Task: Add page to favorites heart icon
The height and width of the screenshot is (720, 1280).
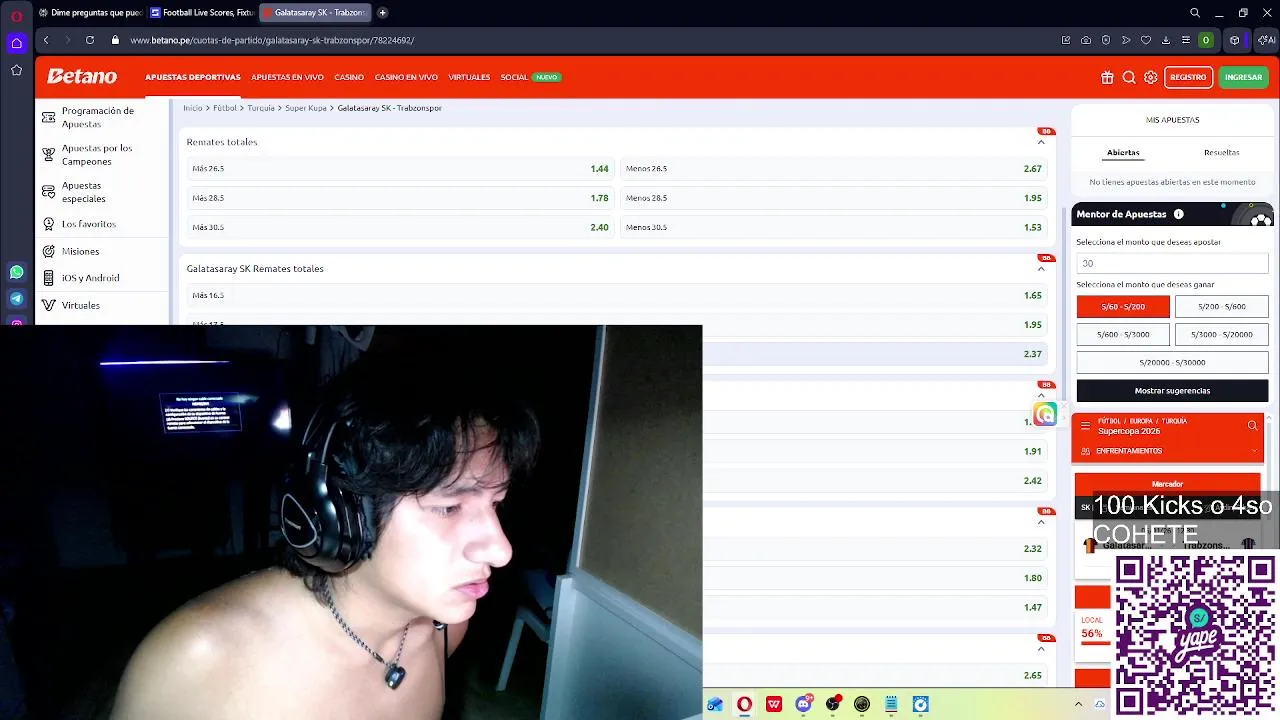Action: click(1146, 40)
